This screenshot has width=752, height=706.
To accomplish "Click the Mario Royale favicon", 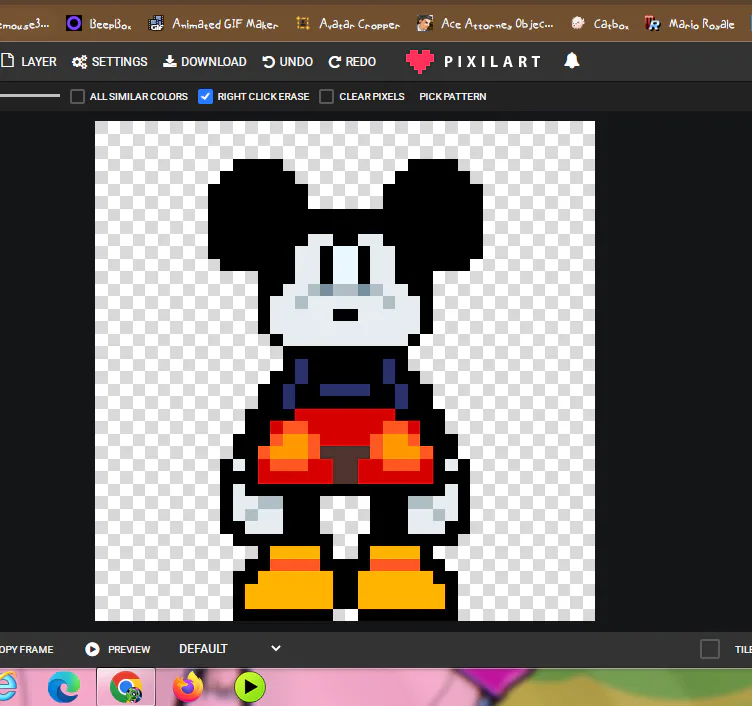I will [x=652, y=23].
